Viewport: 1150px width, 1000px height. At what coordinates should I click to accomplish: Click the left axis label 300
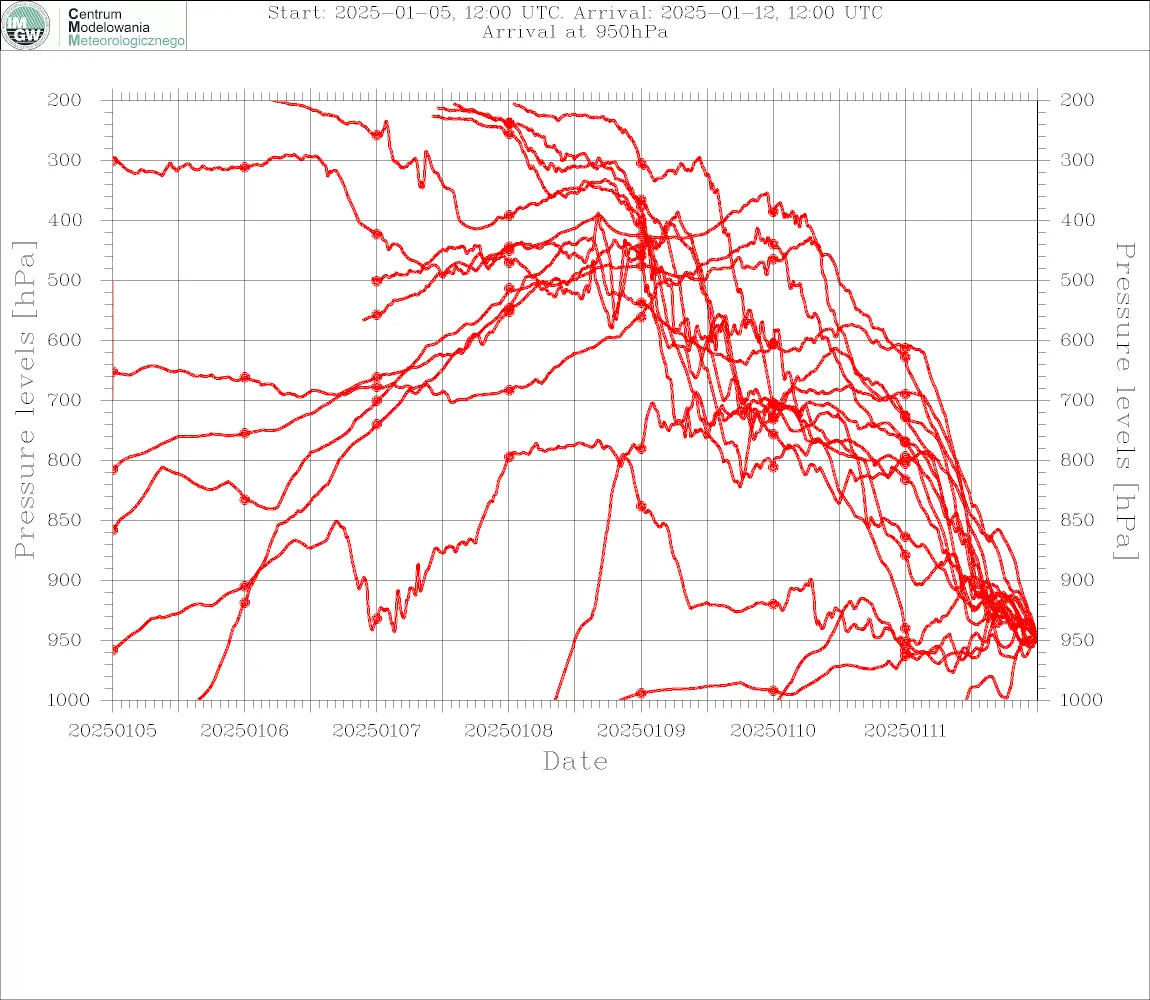(x=65, y=160)
